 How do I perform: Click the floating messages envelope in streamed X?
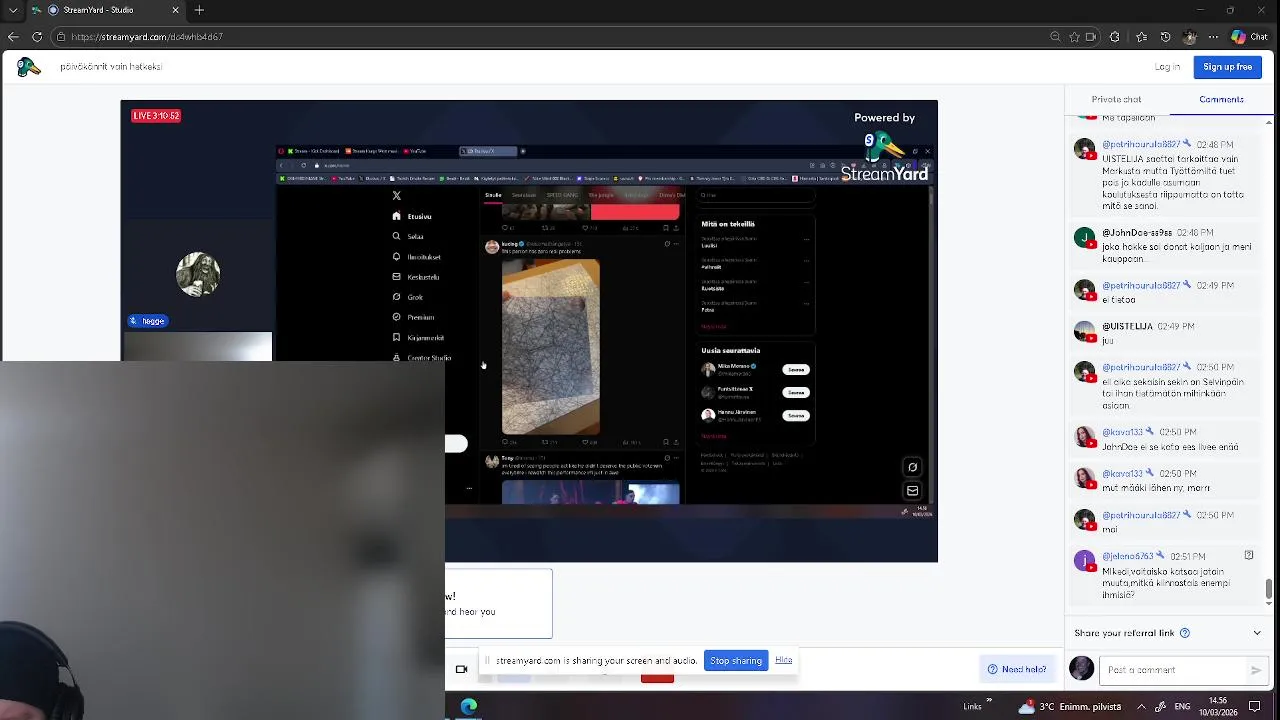[912, 491]
